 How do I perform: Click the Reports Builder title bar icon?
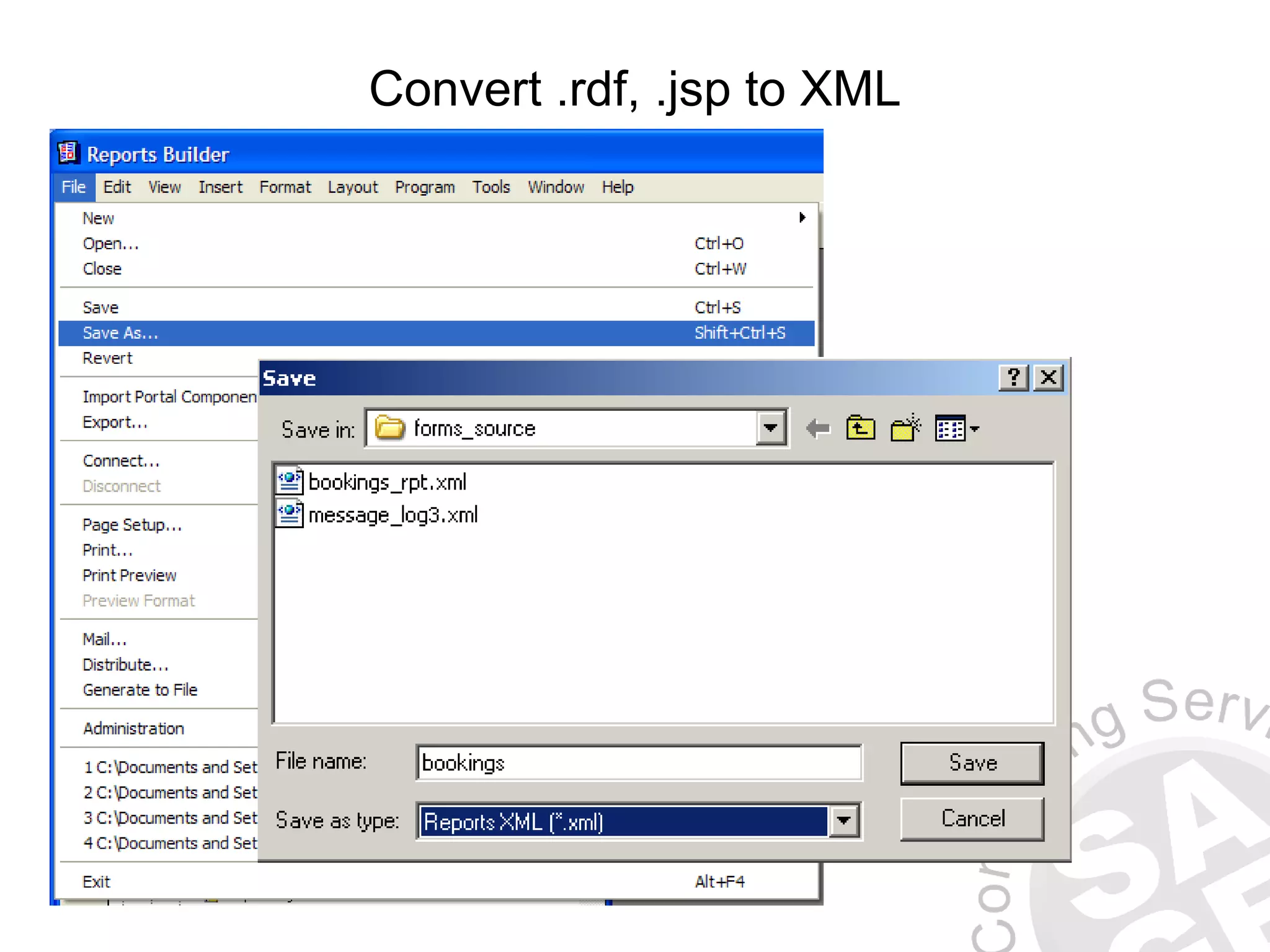(68, 152)
